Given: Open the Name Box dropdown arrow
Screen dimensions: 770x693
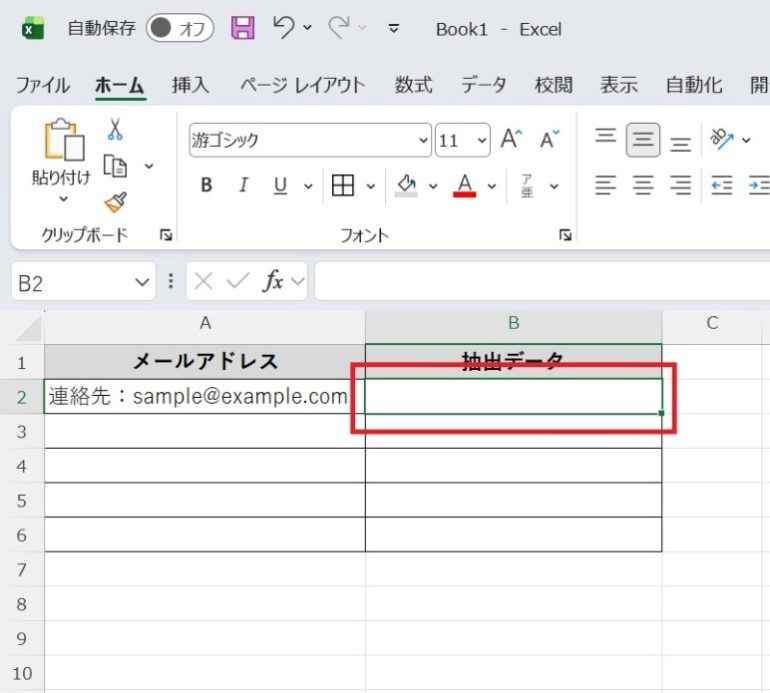Looking at the screenshot, I should (142, 282).
